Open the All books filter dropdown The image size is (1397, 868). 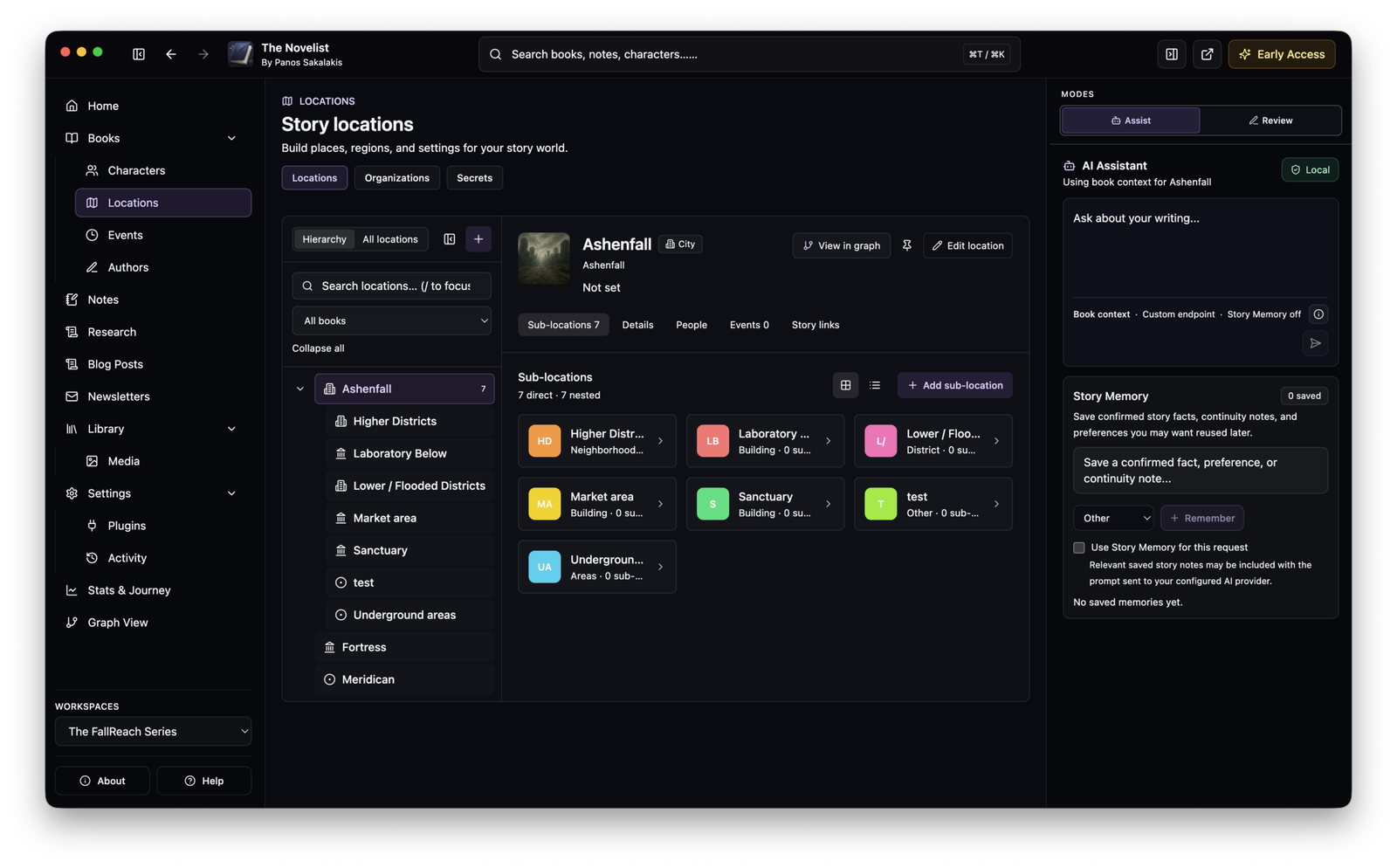tap(391, 320)
